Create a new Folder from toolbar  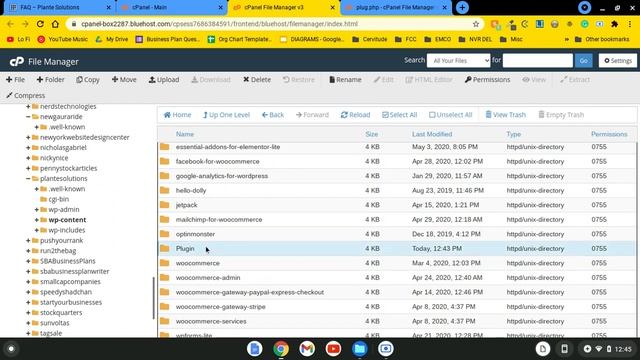click(x=50, y=80)
